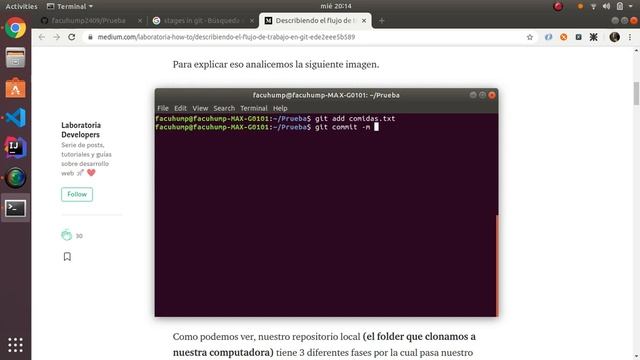Image resolution: width=640 pixels, height=360 pixels.
Task: View site lock info in address bar
Action: pyautogui.click(x=90, y=37)
